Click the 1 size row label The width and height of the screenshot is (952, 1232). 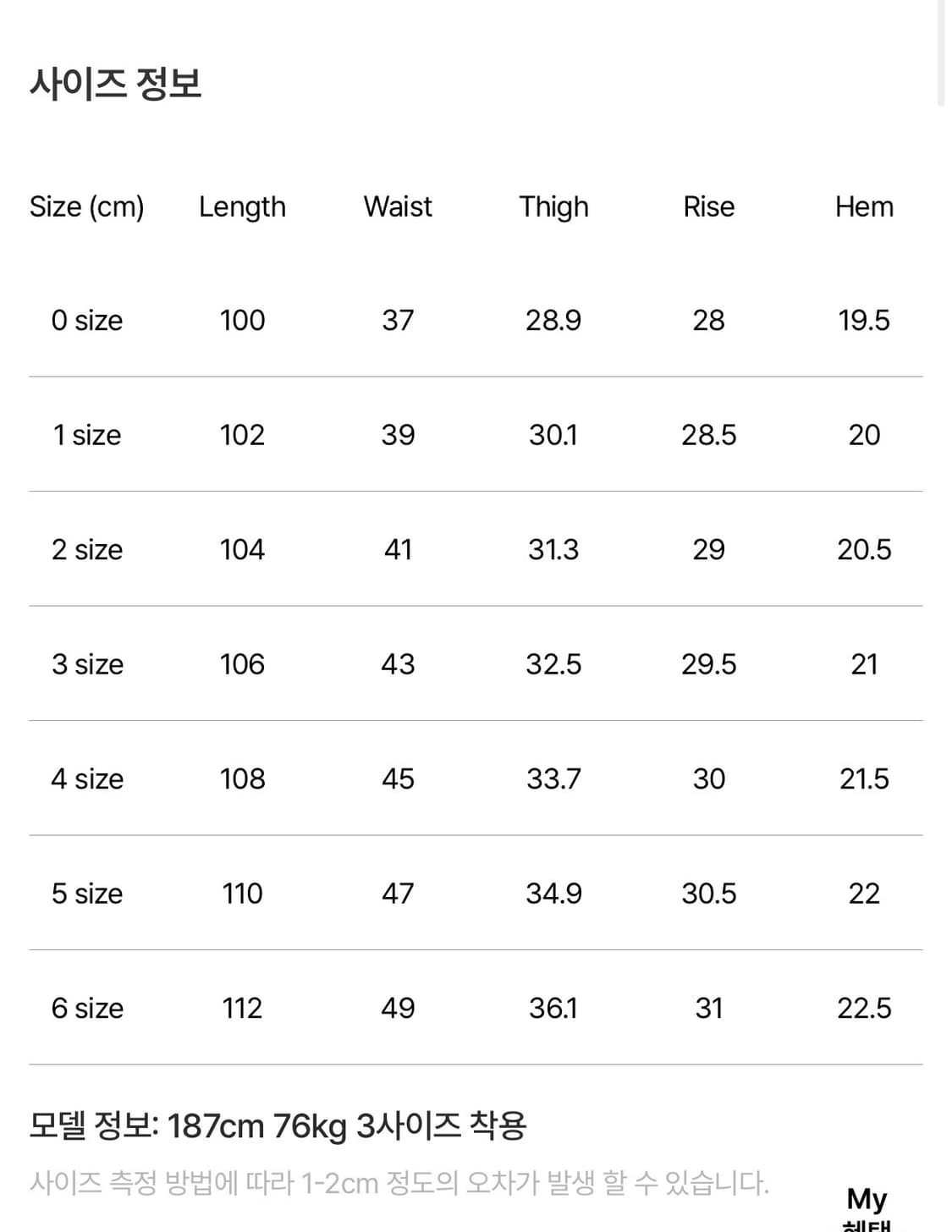[86, 435]
